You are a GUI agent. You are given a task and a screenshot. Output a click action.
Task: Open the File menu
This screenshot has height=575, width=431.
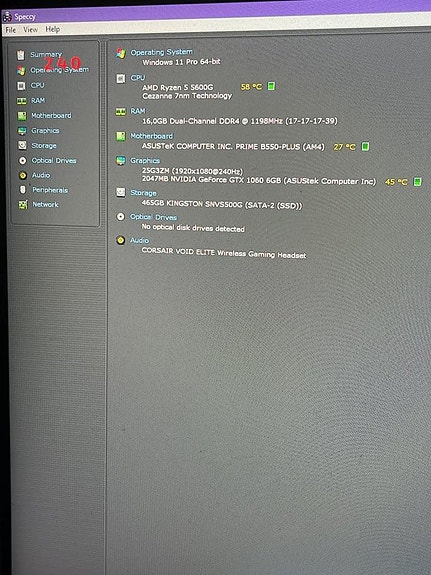pos(11,30)
